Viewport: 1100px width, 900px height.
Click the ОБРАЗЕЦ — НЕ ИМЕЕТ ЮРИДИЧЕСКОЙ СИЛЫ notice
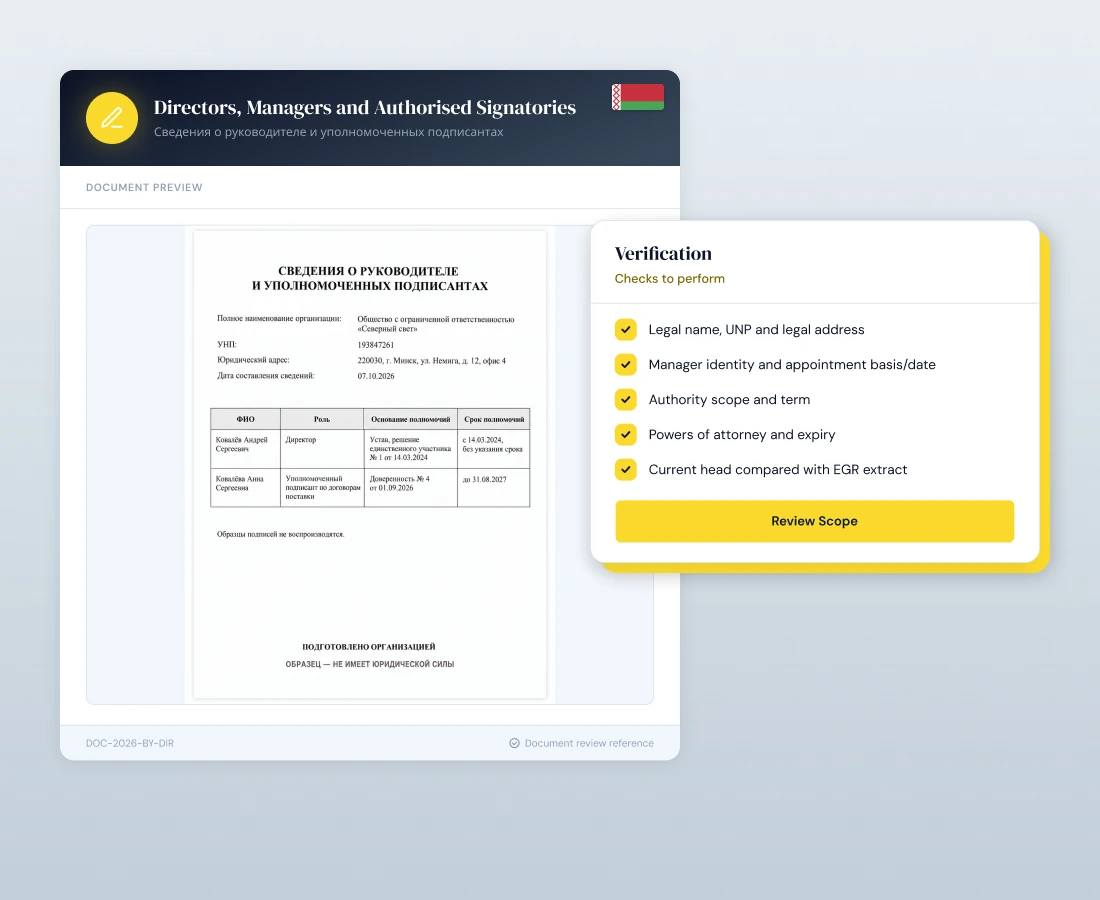(x=370, y=664)
